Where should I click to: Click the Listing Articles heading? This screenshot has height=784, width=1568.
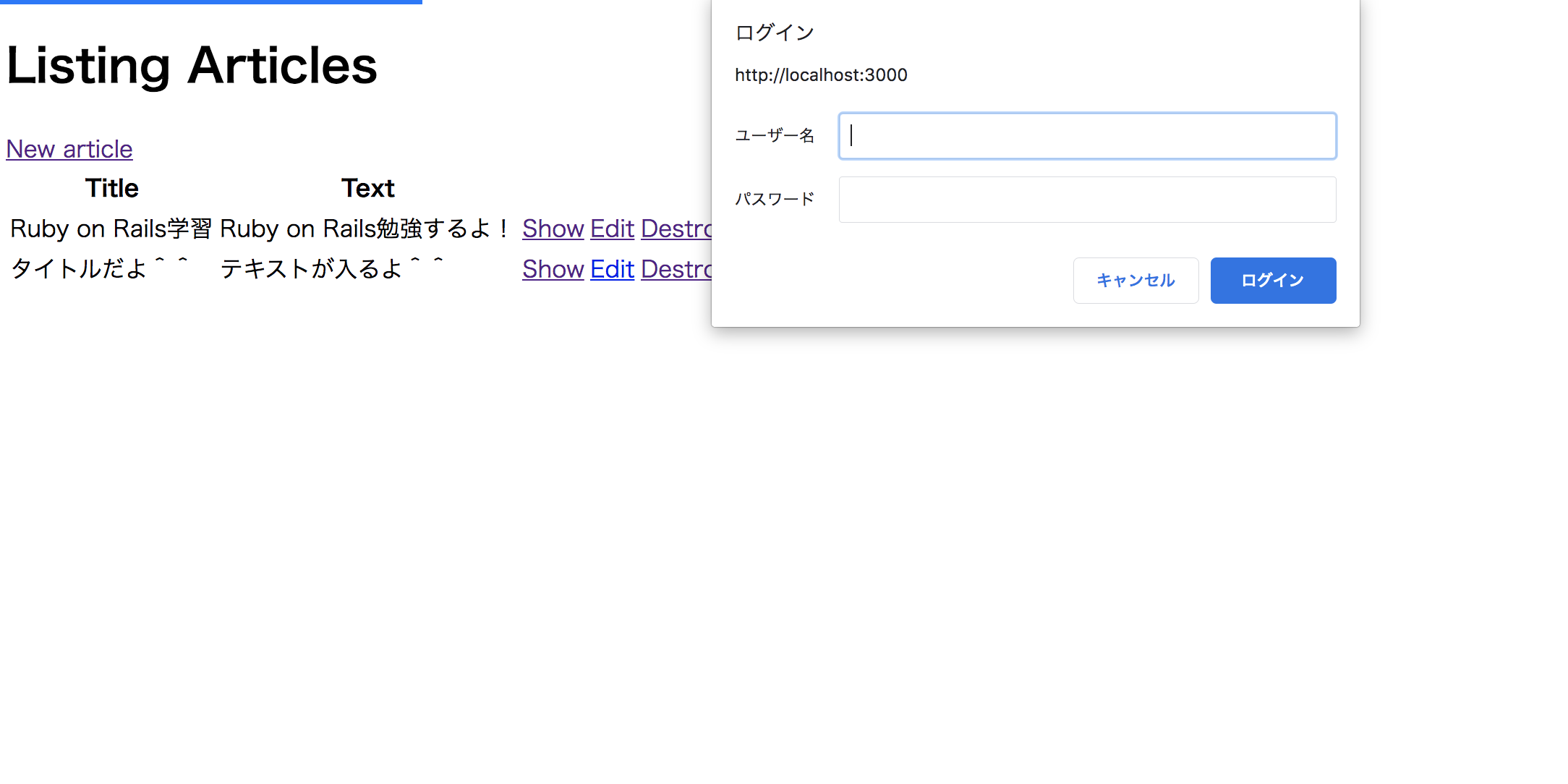point(192,66)
